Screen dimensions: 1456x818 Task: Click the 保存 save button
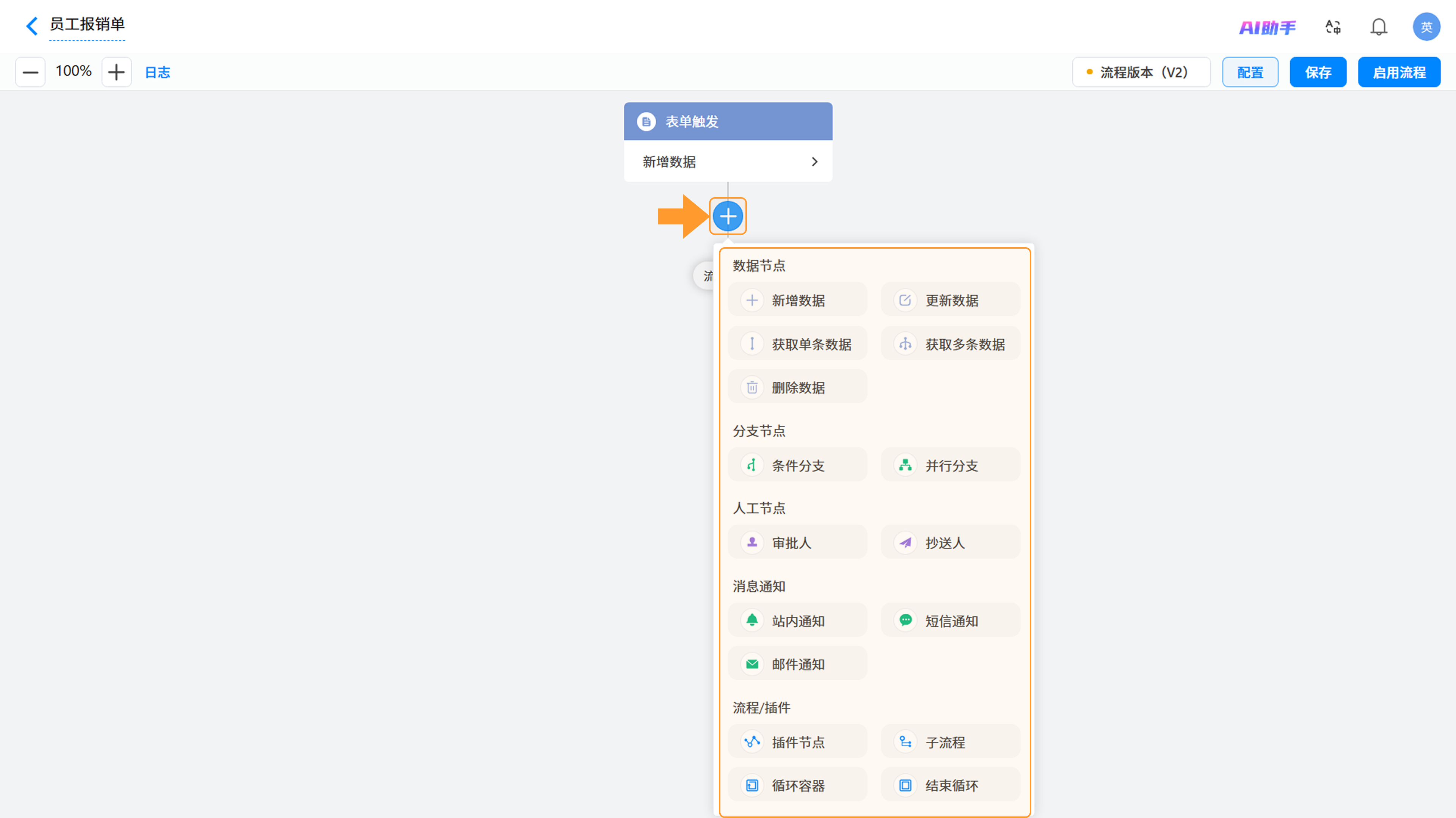point(1318,72)
